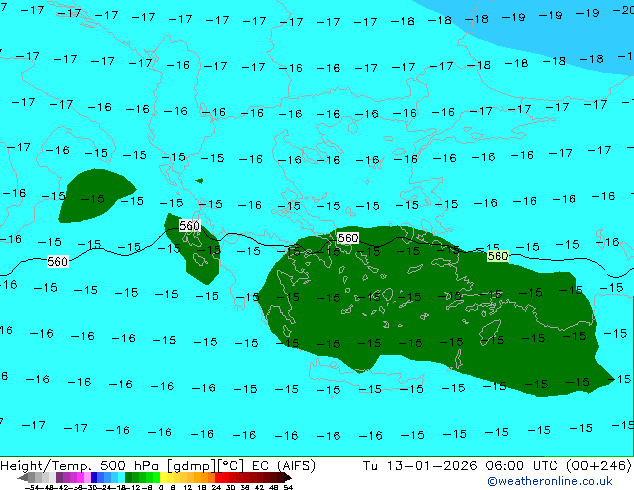Pick the dark blue swatch in the temperature legend

pos(94,477)
